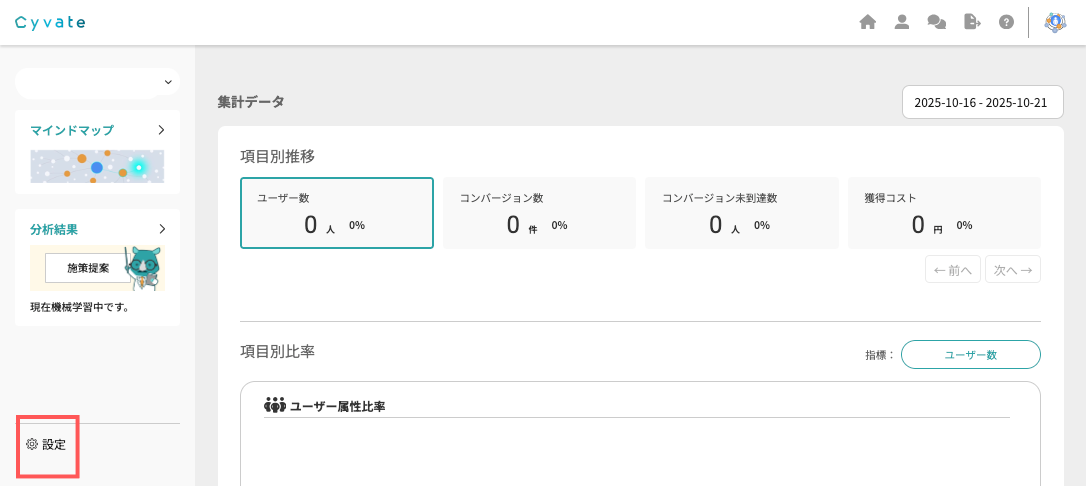This screenshot has height=486, width=1086.
Task: Select the コンバージョン数 metric card
Action: [x=539, y=213]
